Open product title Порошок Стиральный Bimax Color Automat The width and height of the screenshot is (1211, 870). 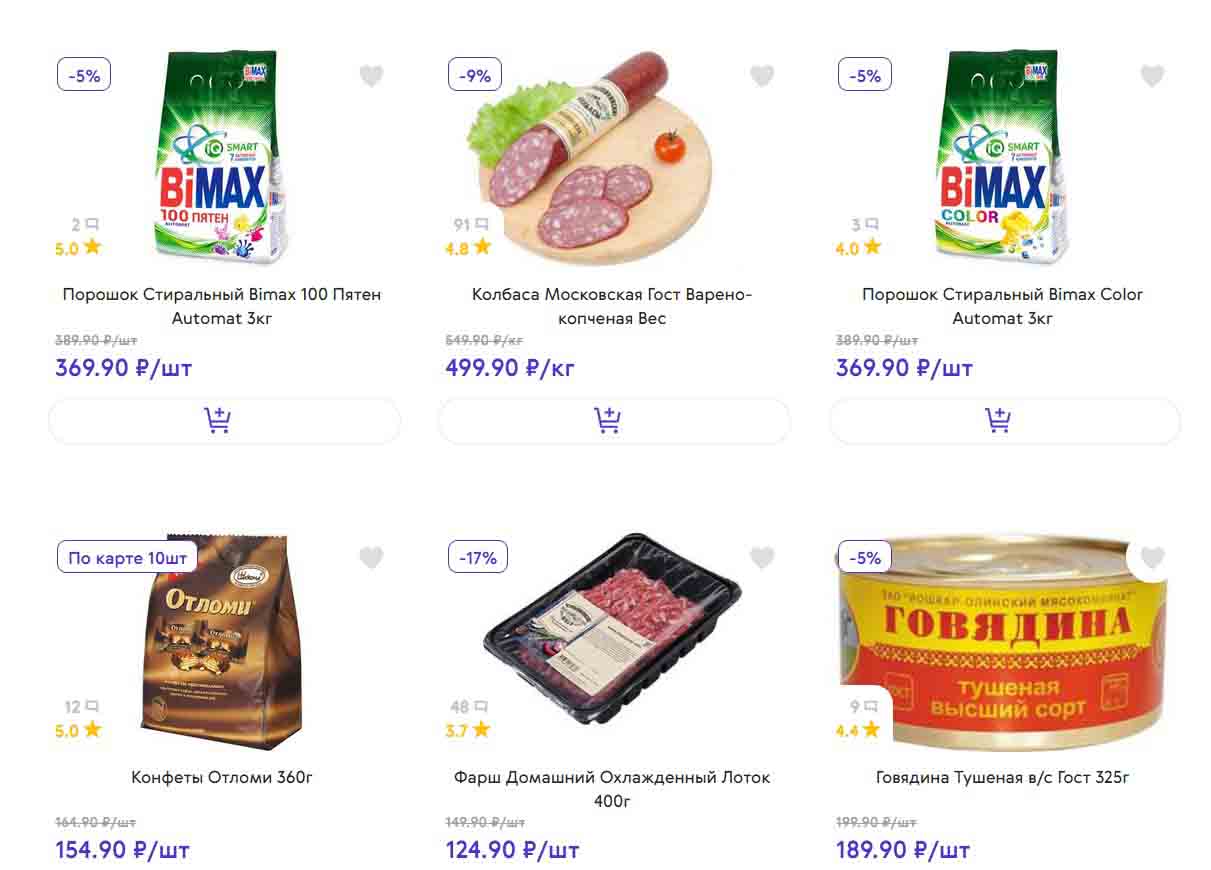(1002, 306)
